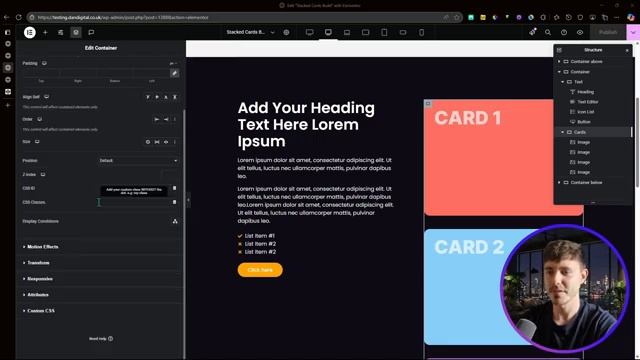Set Align Self to stretch

coord(175,97)
